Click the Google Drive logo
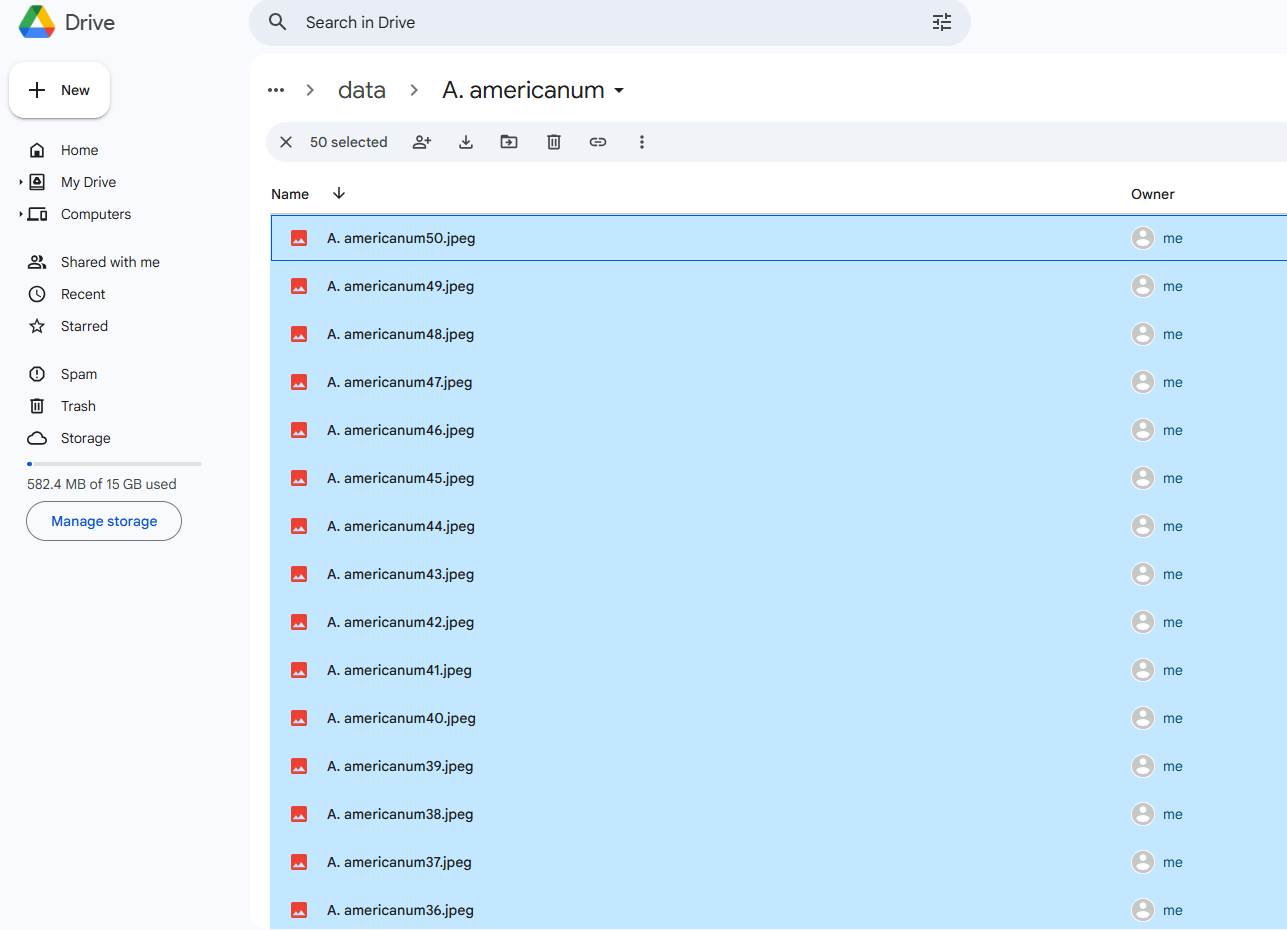Viewport: 1287px width, 930px height. (x=37, y=22)
